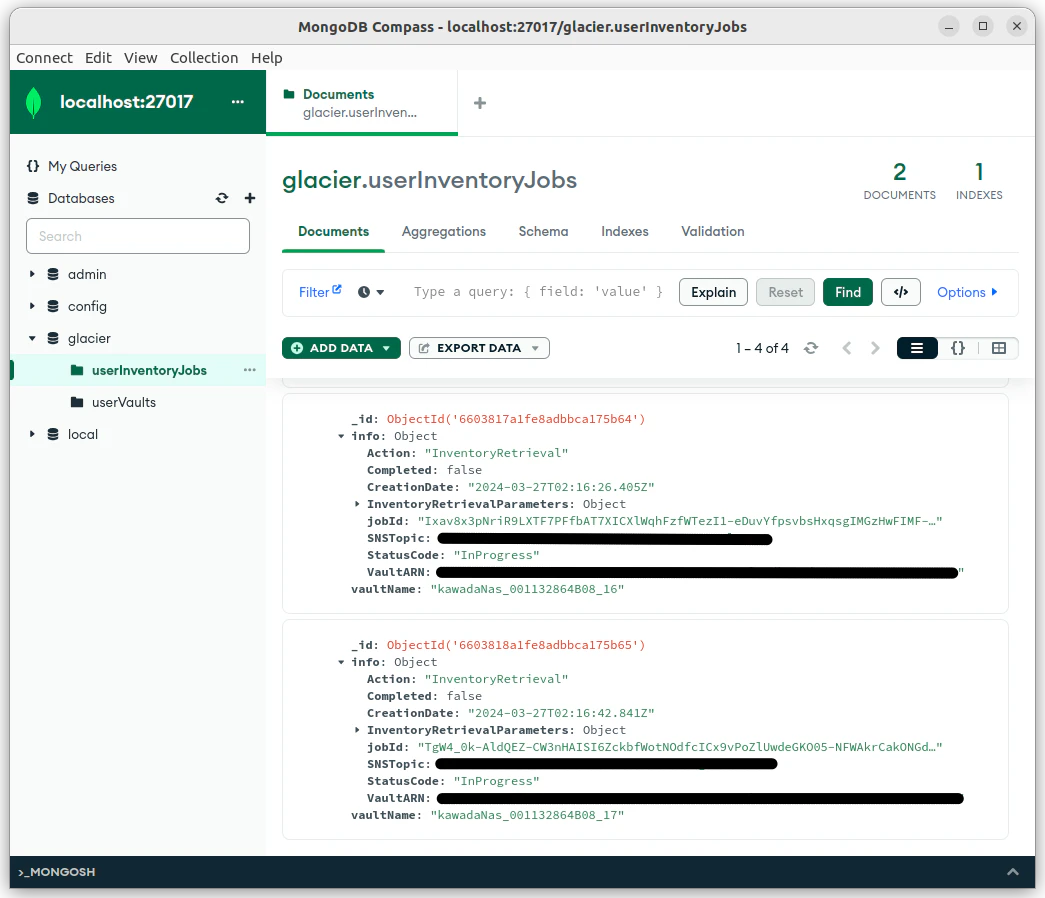
Task: Focus the database Search field
Action: (x=138, y=236)
